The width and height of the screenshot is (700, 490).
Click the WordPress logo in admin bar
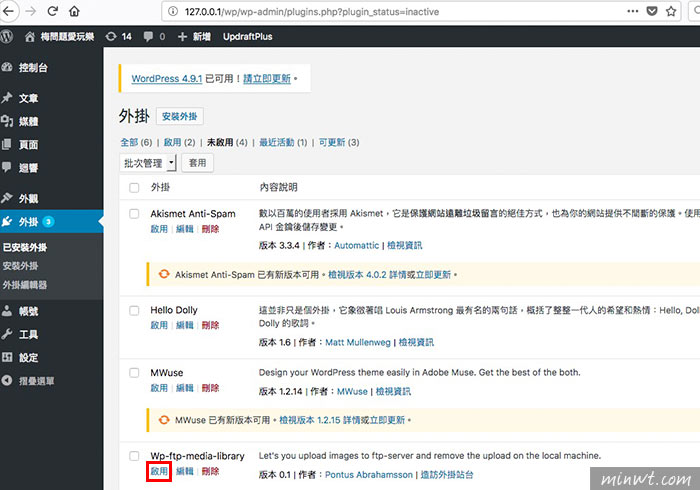(x=6, y=36)
